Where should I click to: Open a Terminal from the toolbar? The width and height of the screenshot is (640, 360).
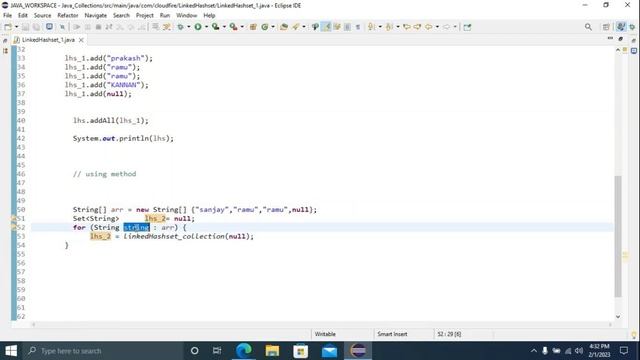(x=49, y=27)
